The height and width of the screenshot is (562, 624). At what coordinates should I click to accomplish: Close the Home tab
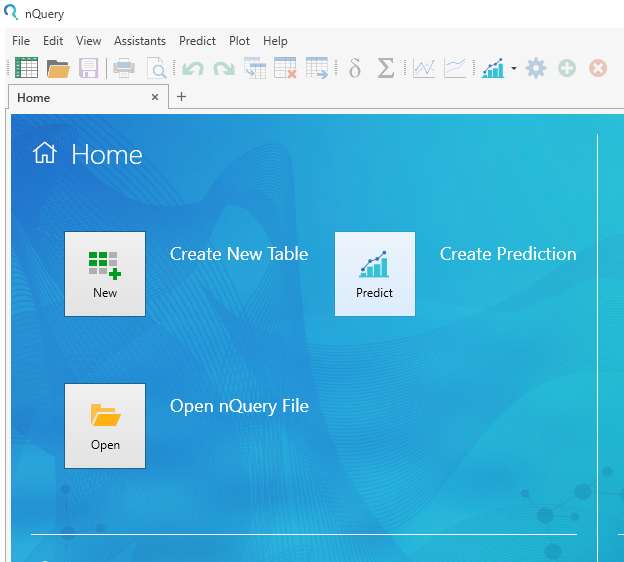click(155, 97)
